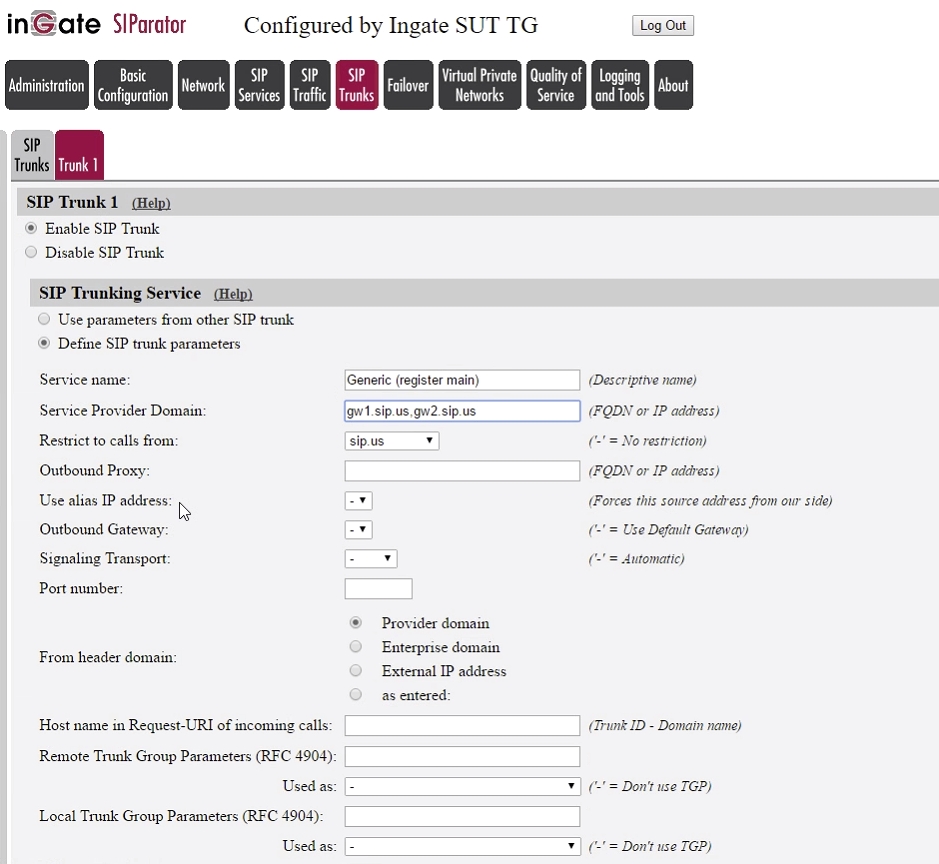This screenshot has height=864, width=939.
Task: Click the 'Use alias IP address:' label
Action: [106, 501]
